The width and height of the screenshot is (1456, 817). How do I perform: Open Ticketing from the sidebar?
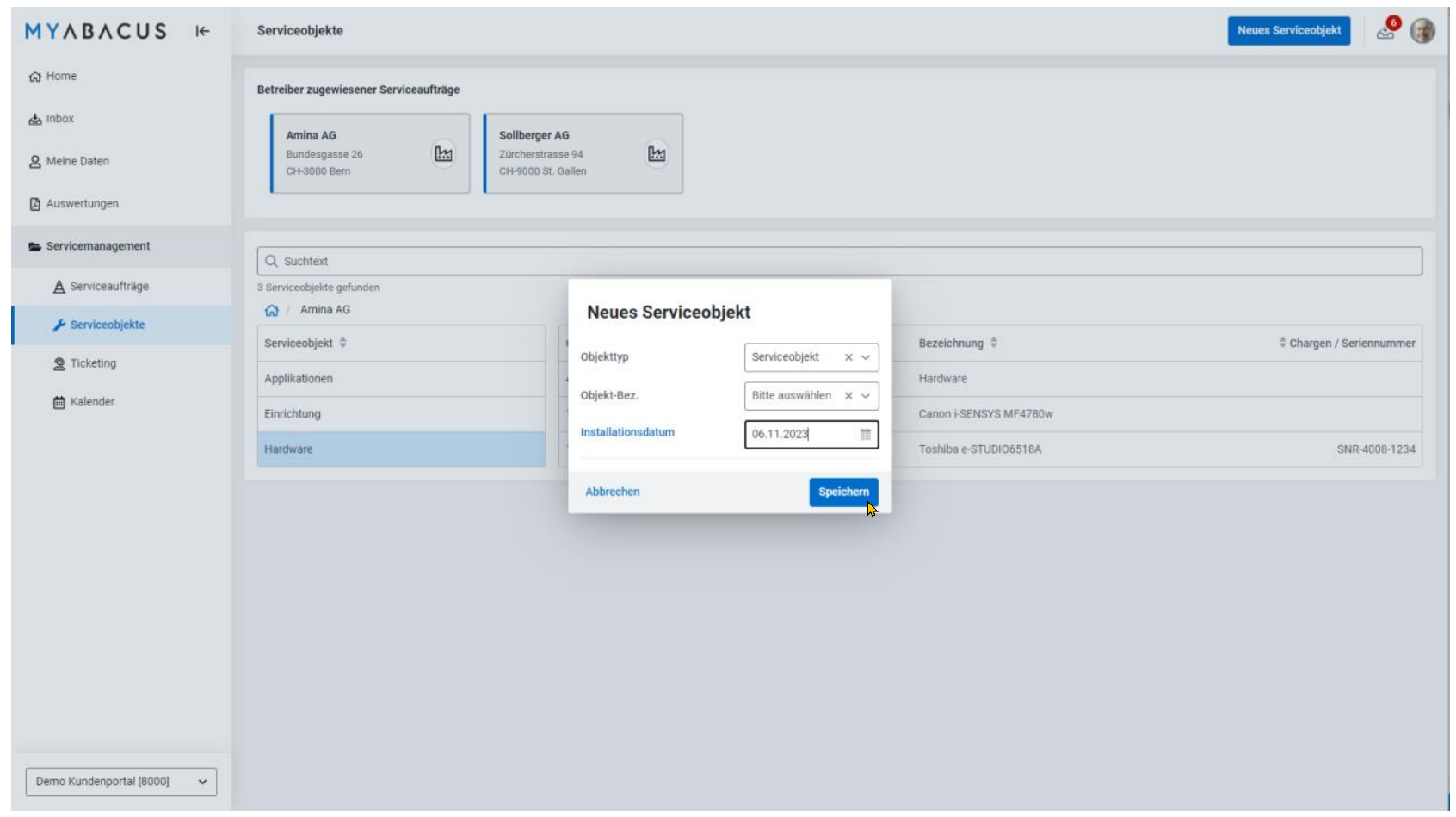pos(92,363)
